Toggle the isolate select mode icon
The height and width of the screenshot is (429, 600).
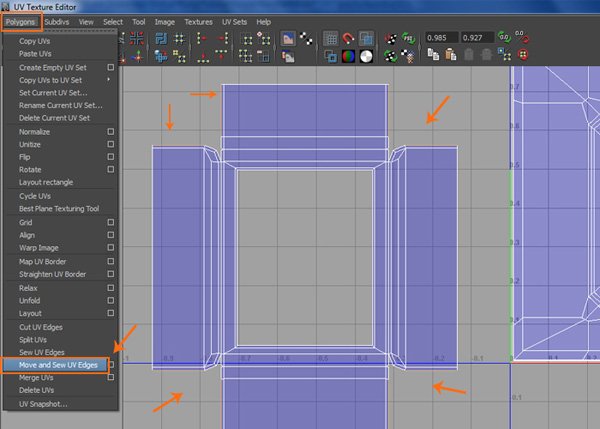[x=245, y=39]
